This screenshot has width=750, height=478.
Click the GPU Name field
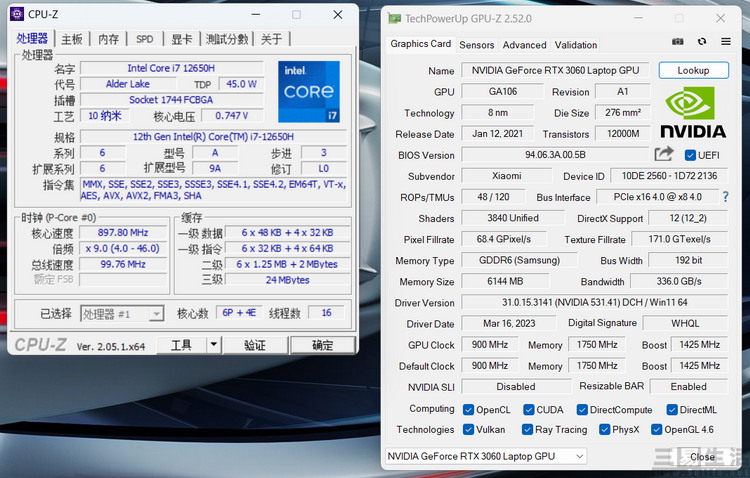tap(555, 70)
